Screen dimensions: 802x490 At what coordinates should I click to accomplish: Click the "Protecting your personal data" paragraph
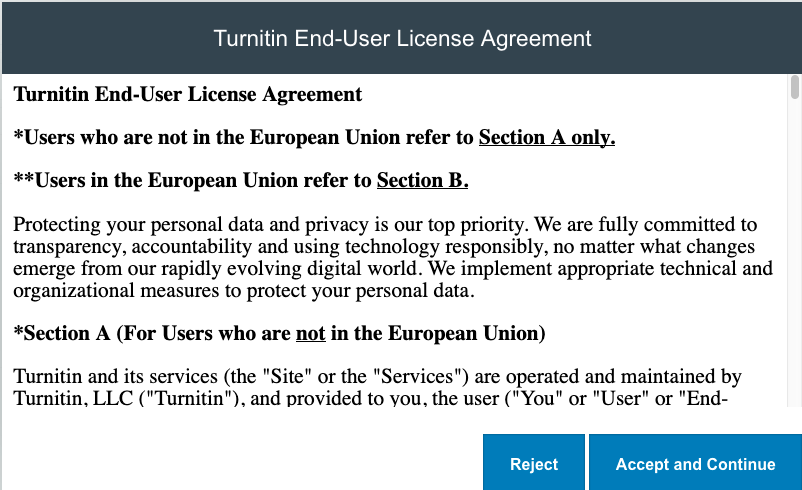click(385, 258)
